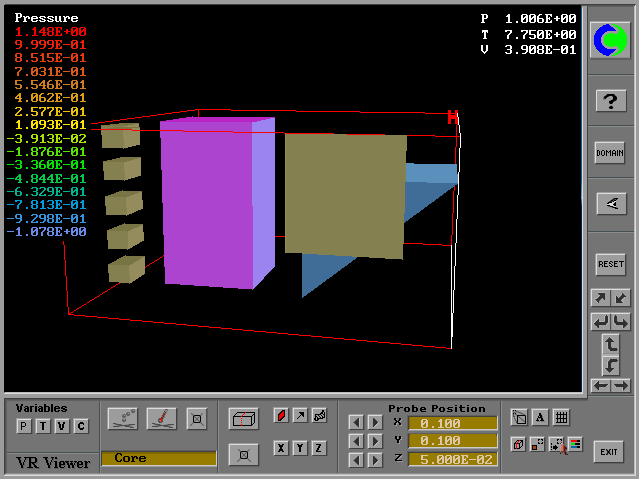Click the DOMAIN button

[610, 152]
